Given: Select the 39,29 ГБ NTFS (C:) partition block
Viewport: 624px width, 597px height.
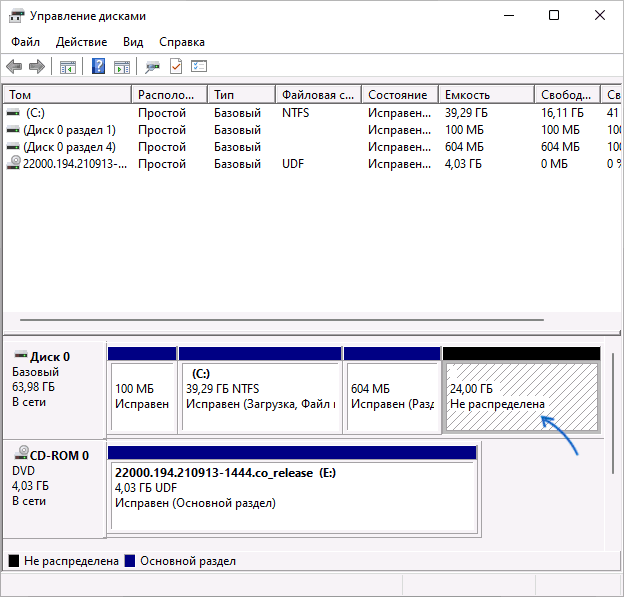Looking at the screenshot, I should click(259, 397).
